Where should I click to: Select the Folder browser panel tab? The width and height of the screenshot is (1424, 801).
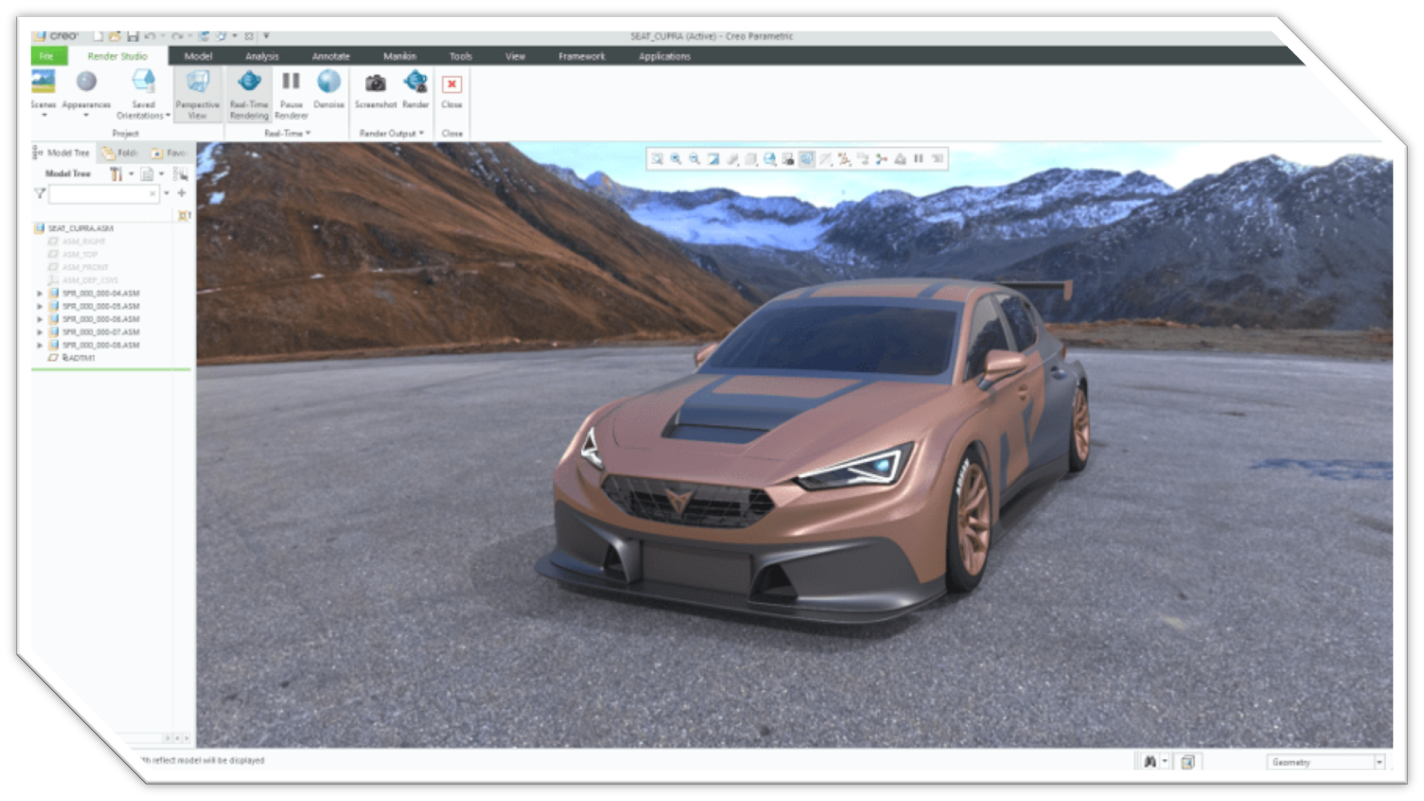[119, 153]
